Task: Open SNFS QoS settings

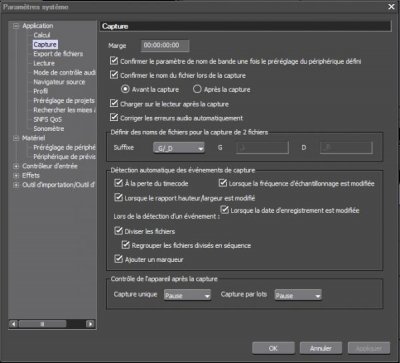Action: (x=47, y=119)
